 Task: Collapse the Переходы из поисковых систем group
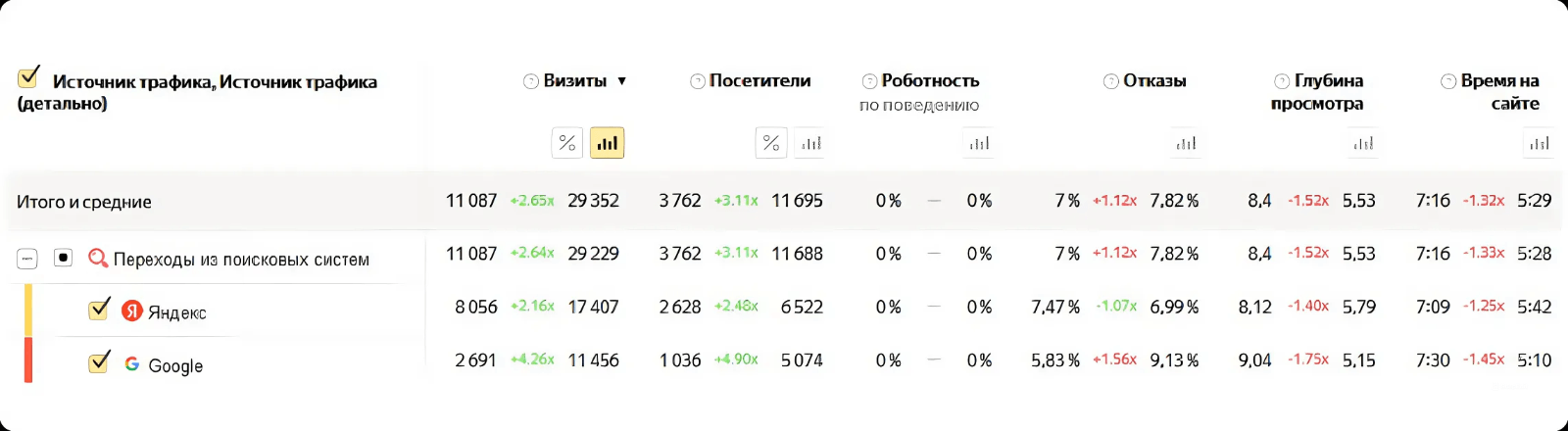[x=27, y=259]
